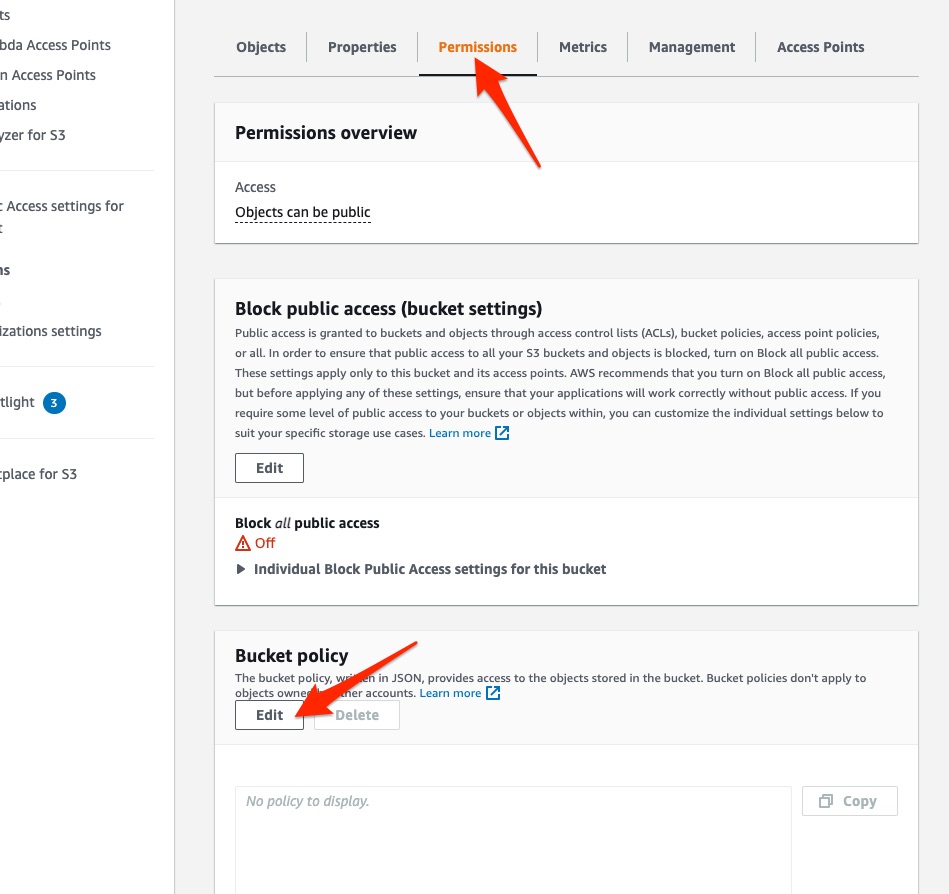Image resolution: width=949 pixels, height=894 pixels.
Task: Expand Individual Block Public Access settings
Action: [x=241, y=569]
